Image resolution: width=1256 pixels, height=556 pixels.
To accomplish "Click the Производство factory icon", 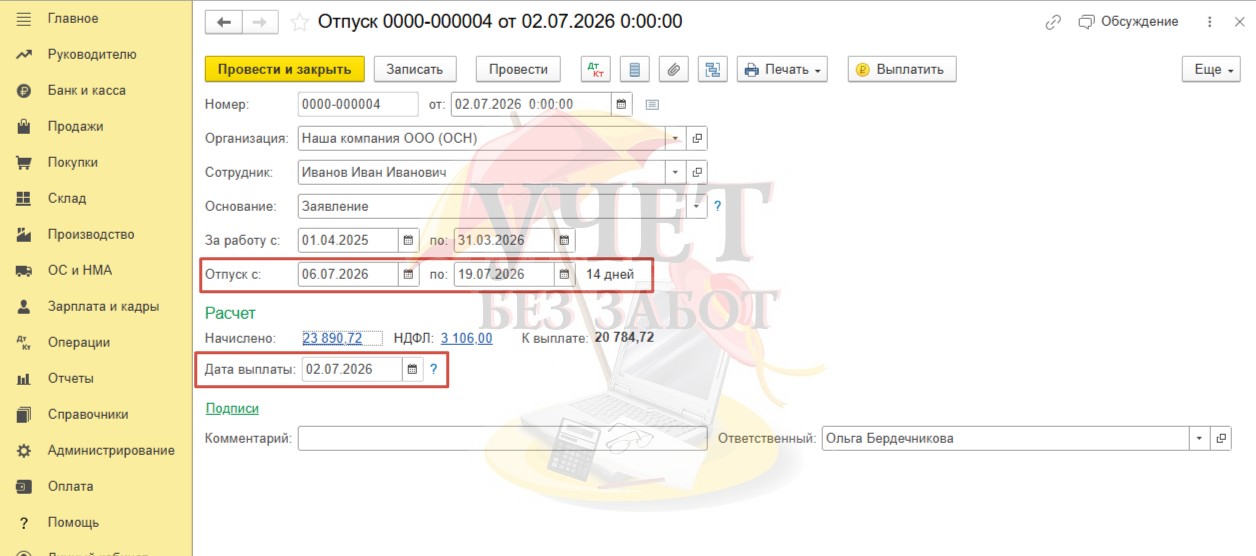I will [24, 235].
